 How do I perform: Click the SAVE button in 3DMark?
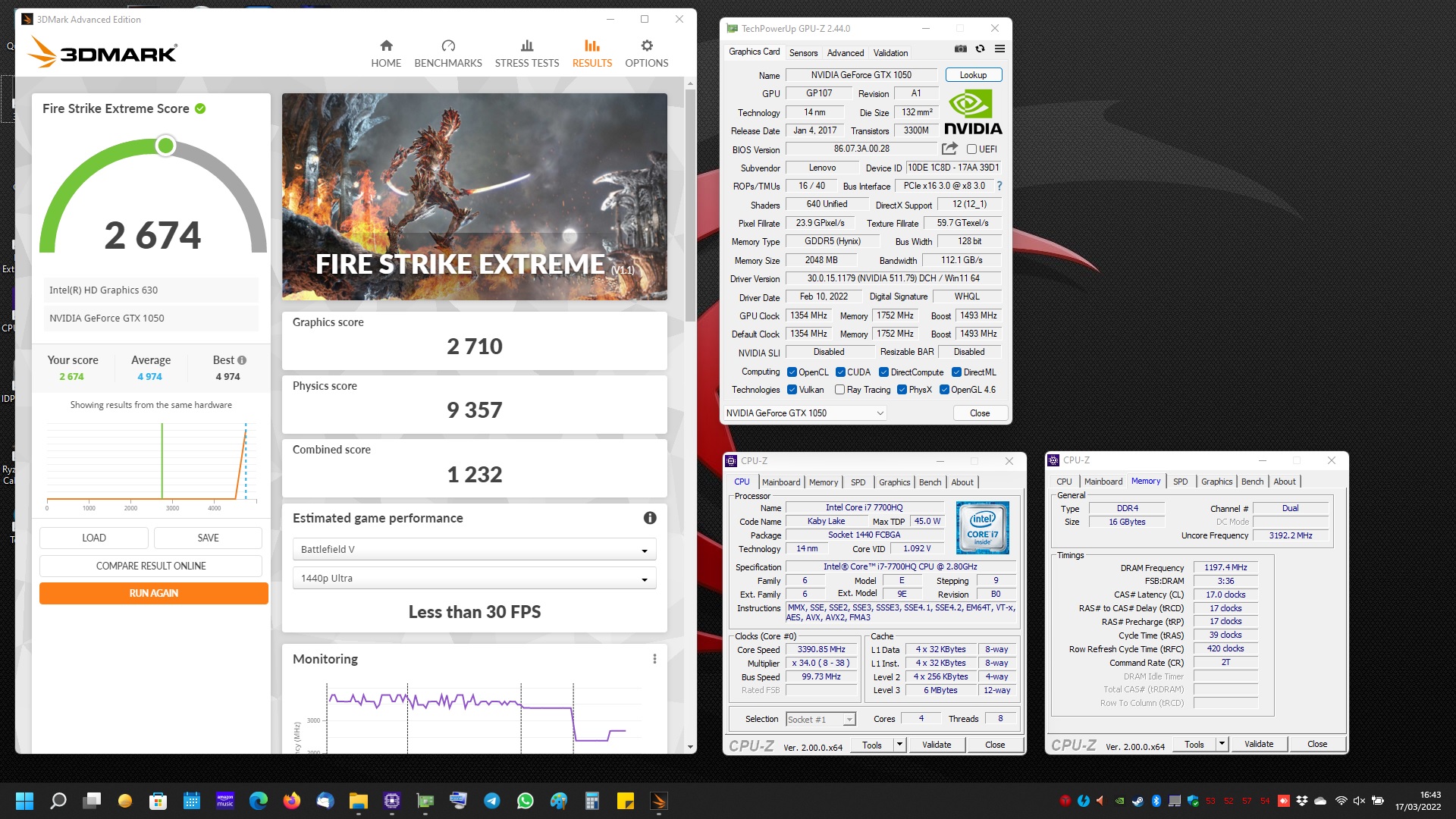point(208,538)
